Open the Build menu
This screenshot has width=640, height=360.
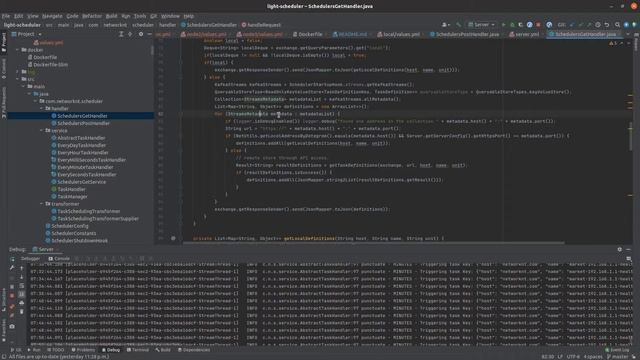(x=111, y=16)
